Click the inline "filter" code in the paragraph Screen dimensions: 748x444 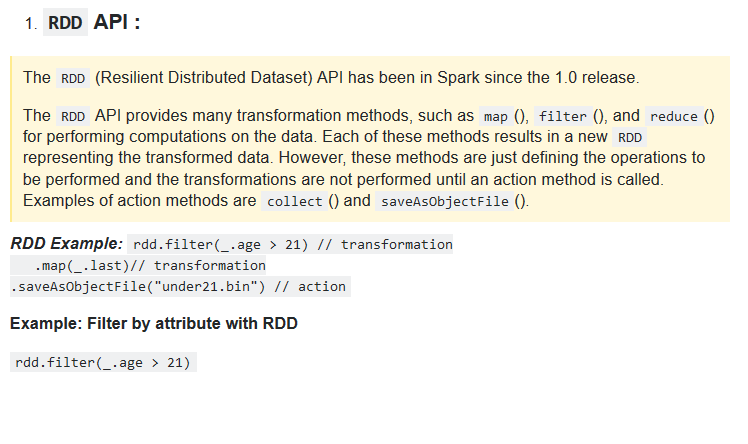point(562,116)
